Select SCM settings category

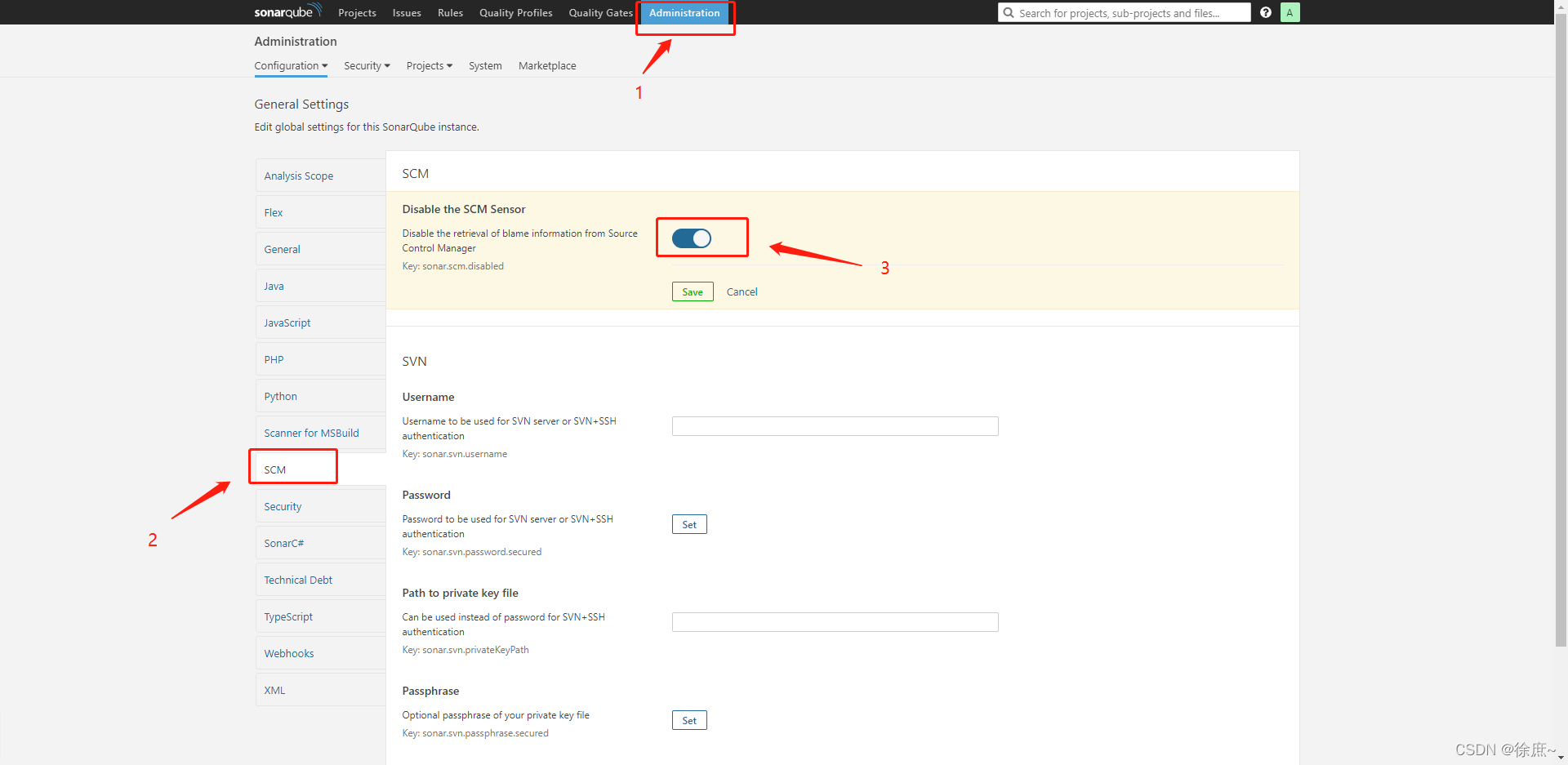pyautogui.click(x=320, y=469)
